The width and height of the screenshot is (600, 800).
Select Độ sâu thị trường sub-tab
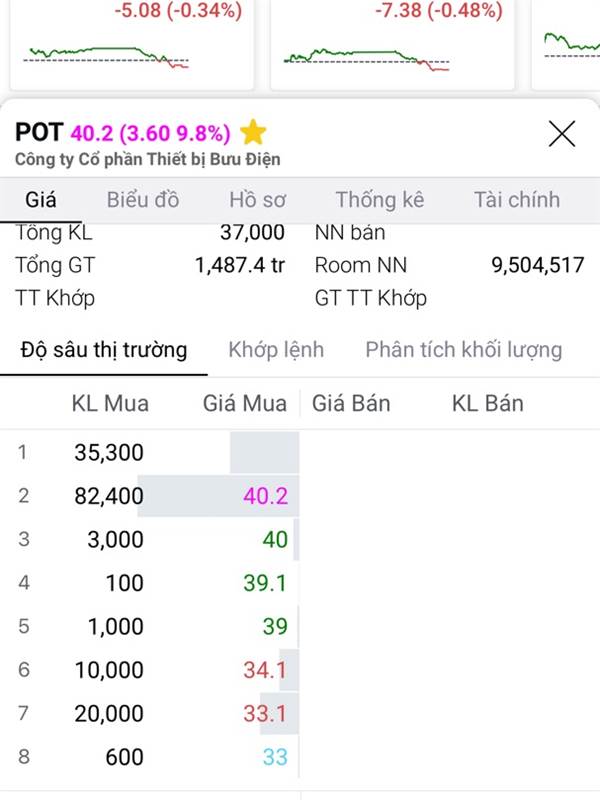coord(104,350)
